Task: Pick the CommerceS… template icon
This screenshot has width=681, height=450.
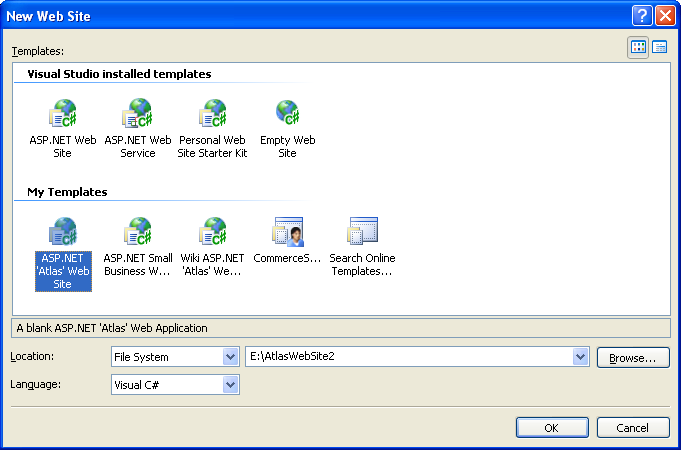Action: click(288, 232)
